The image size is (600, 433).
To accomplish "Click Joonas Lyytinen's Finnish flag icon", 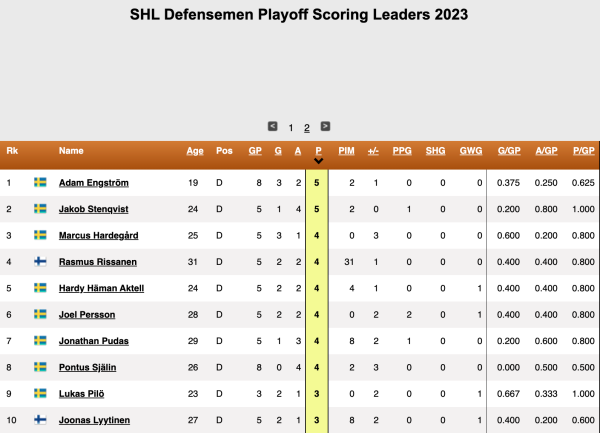I will point(40,420).
